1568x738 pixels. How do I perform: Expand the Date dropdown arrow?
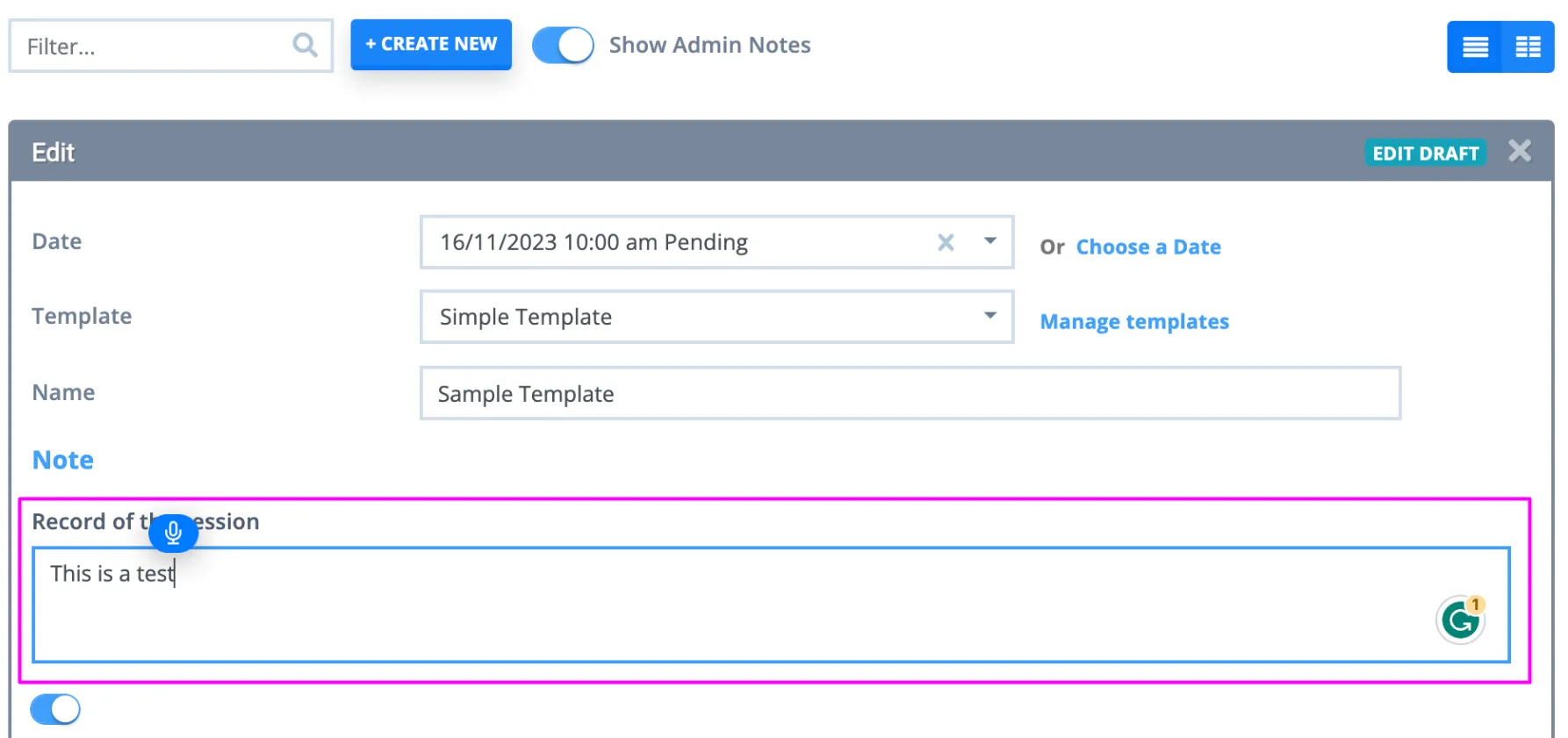click(990, 240)
